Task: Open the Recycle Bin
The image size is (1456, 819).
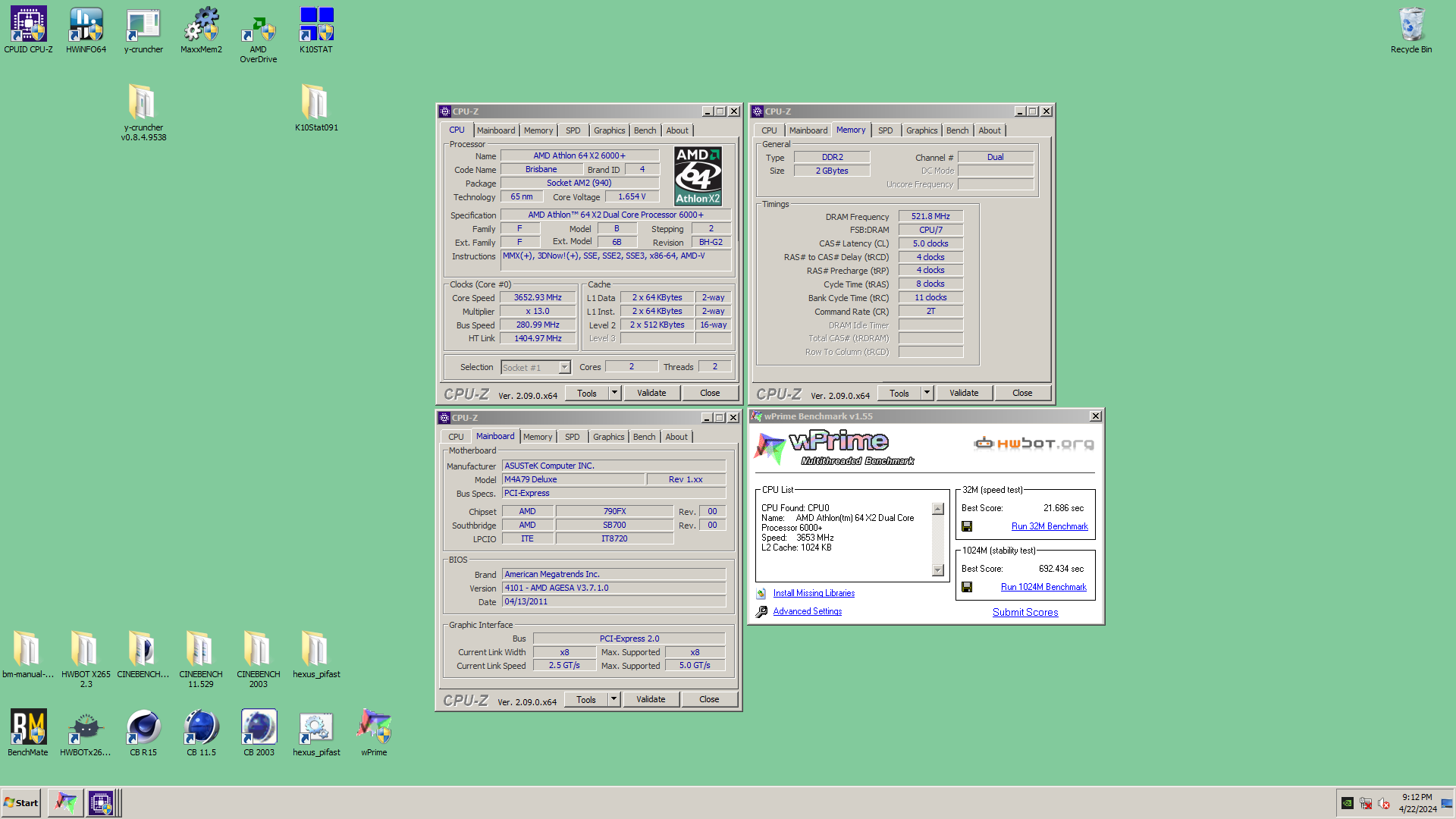Action: coord(1411,30)
